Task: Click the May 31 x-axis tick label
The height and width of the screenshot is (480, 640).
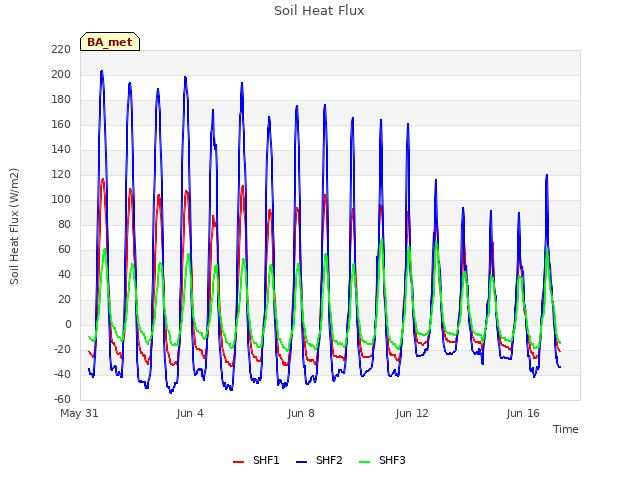Action: 79,413
